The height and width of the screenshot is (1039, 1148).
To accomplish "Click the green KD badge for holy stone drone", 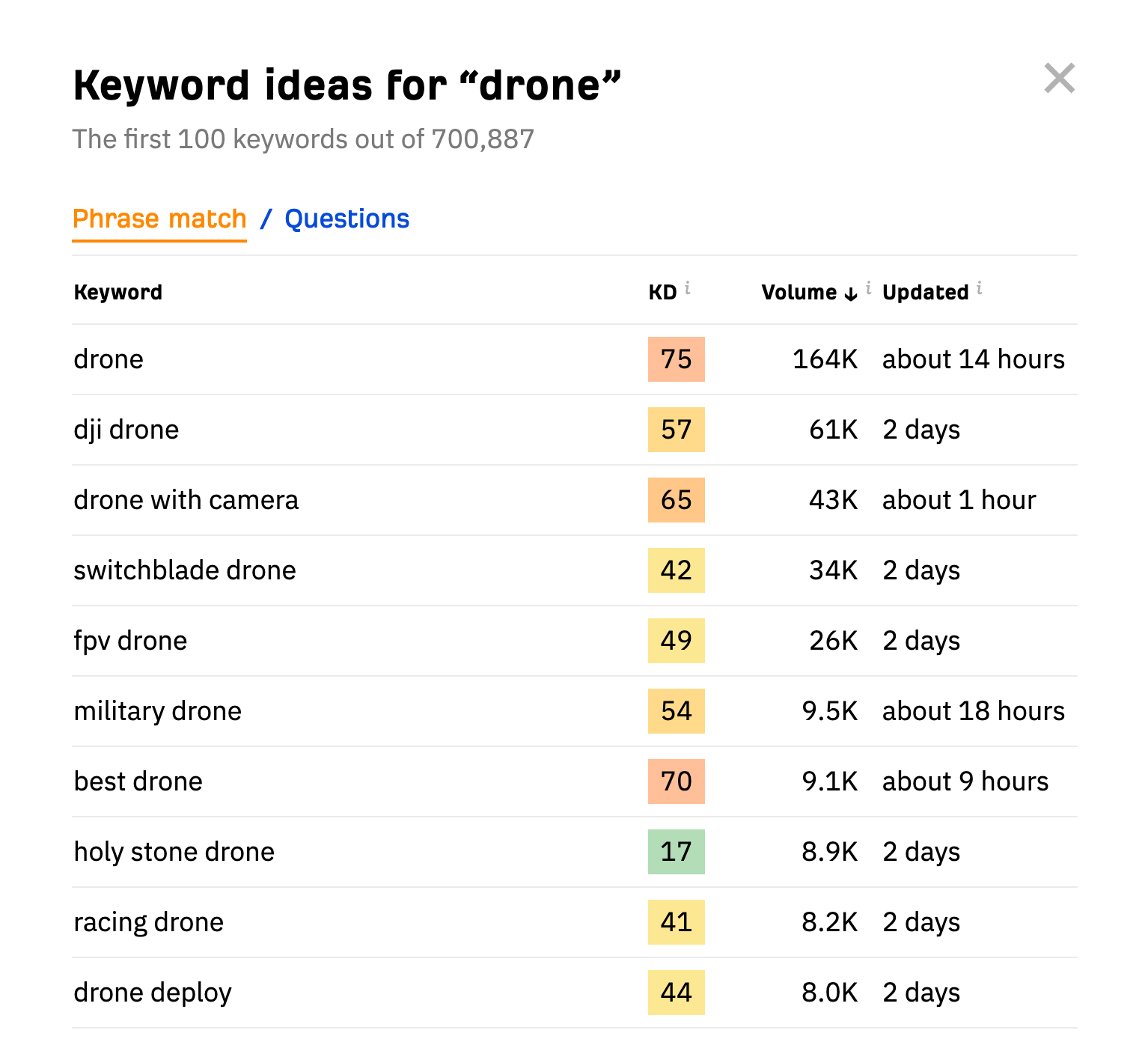I will pyautogui.click(x=676, y=852).
